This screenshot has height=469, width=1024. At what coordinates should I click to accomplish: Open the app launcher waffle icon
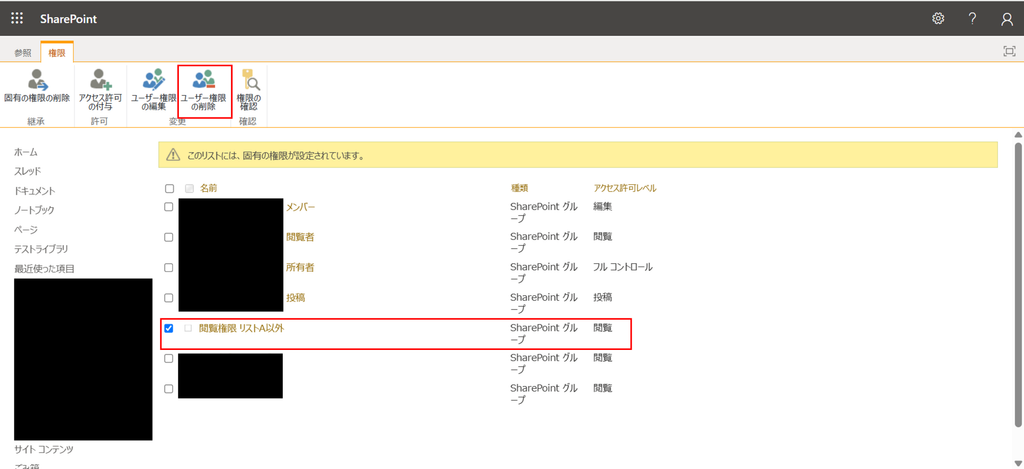(17, 18)
